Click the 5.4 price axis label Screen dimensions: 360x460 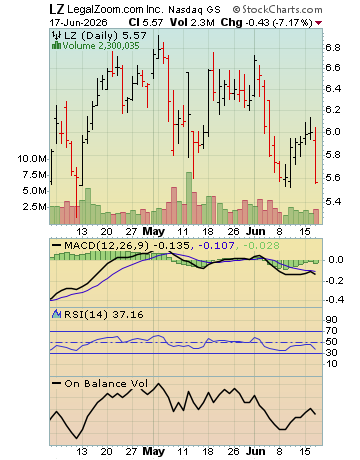[333, 202]
